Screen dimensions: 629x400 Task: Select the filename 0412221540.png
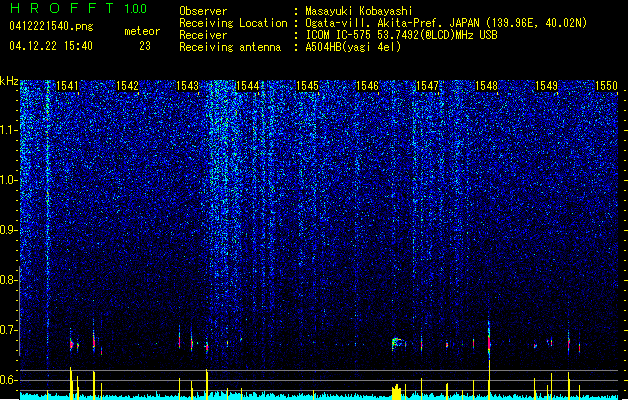pyautogui.click(x=51, y=26)
